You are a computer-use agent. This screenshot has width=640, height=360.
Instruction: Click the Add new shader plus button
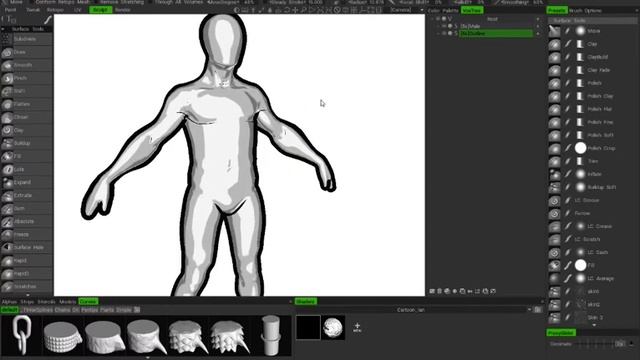(x=357, y=327)
